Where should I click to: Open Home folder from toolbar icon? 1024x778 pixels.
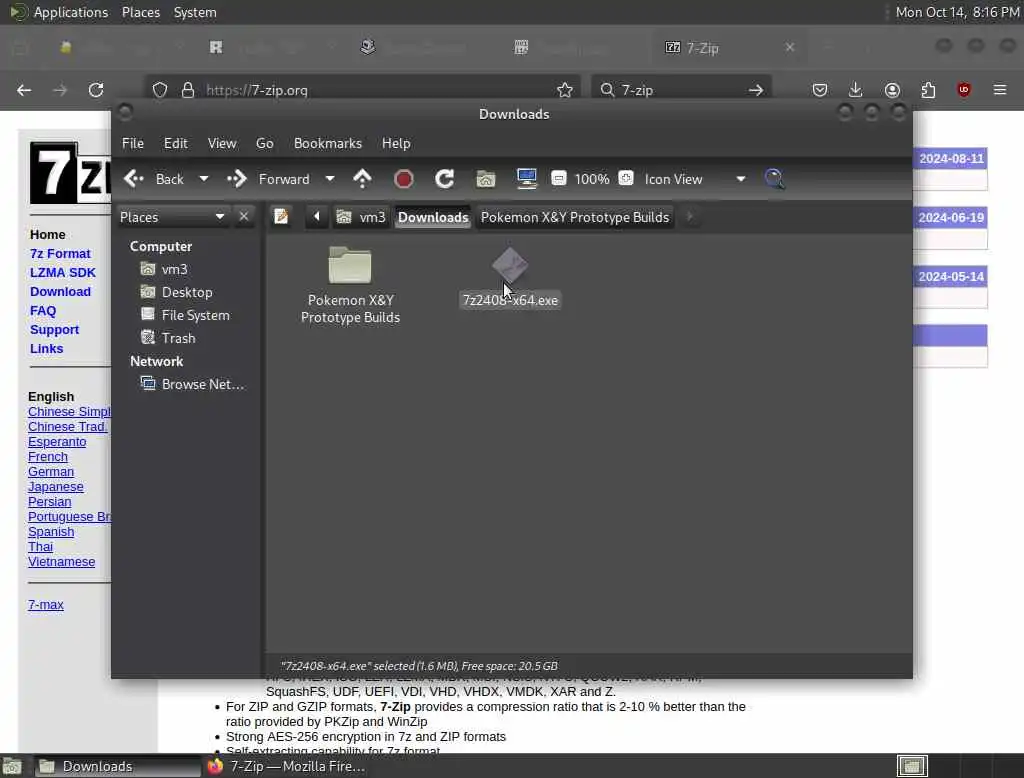click(x=485, y=178)
